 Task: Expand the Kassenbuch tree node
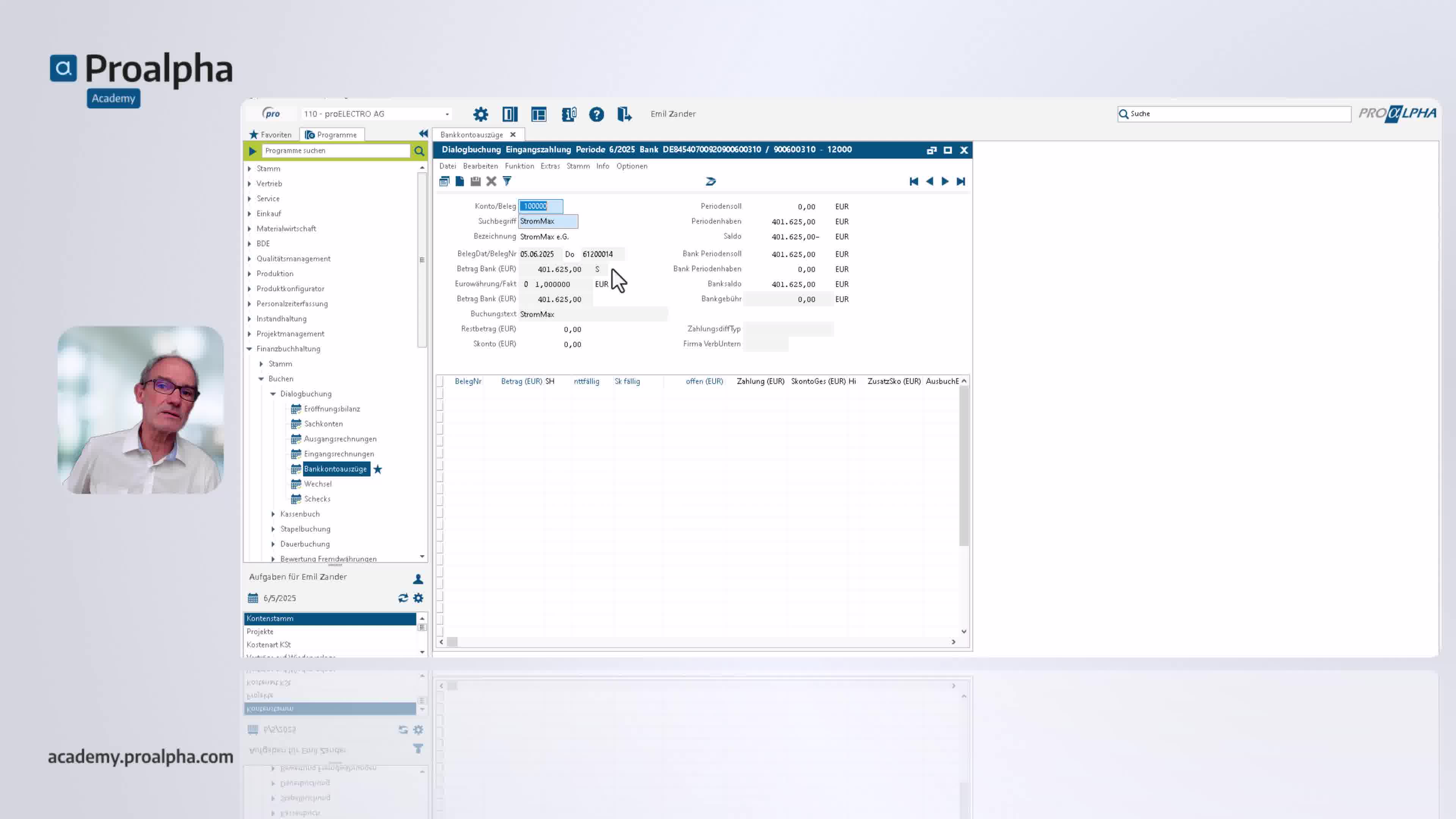pyautogui.click(x=273, y=514)
